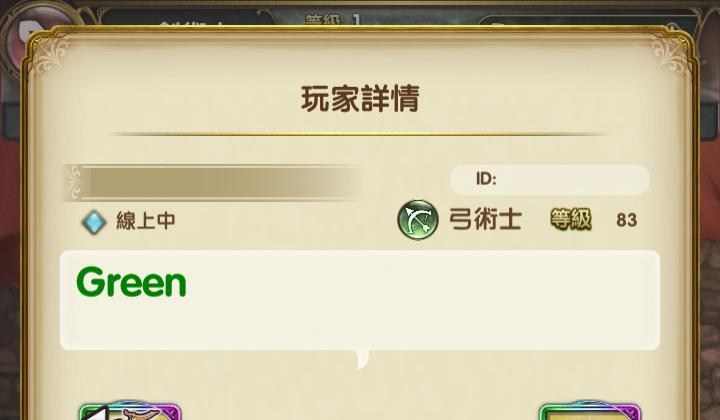The height and width of the screenshot is (420, 720).
Task: Open the bottom-left equipped card thumbnail
Action: pos(129,411)
